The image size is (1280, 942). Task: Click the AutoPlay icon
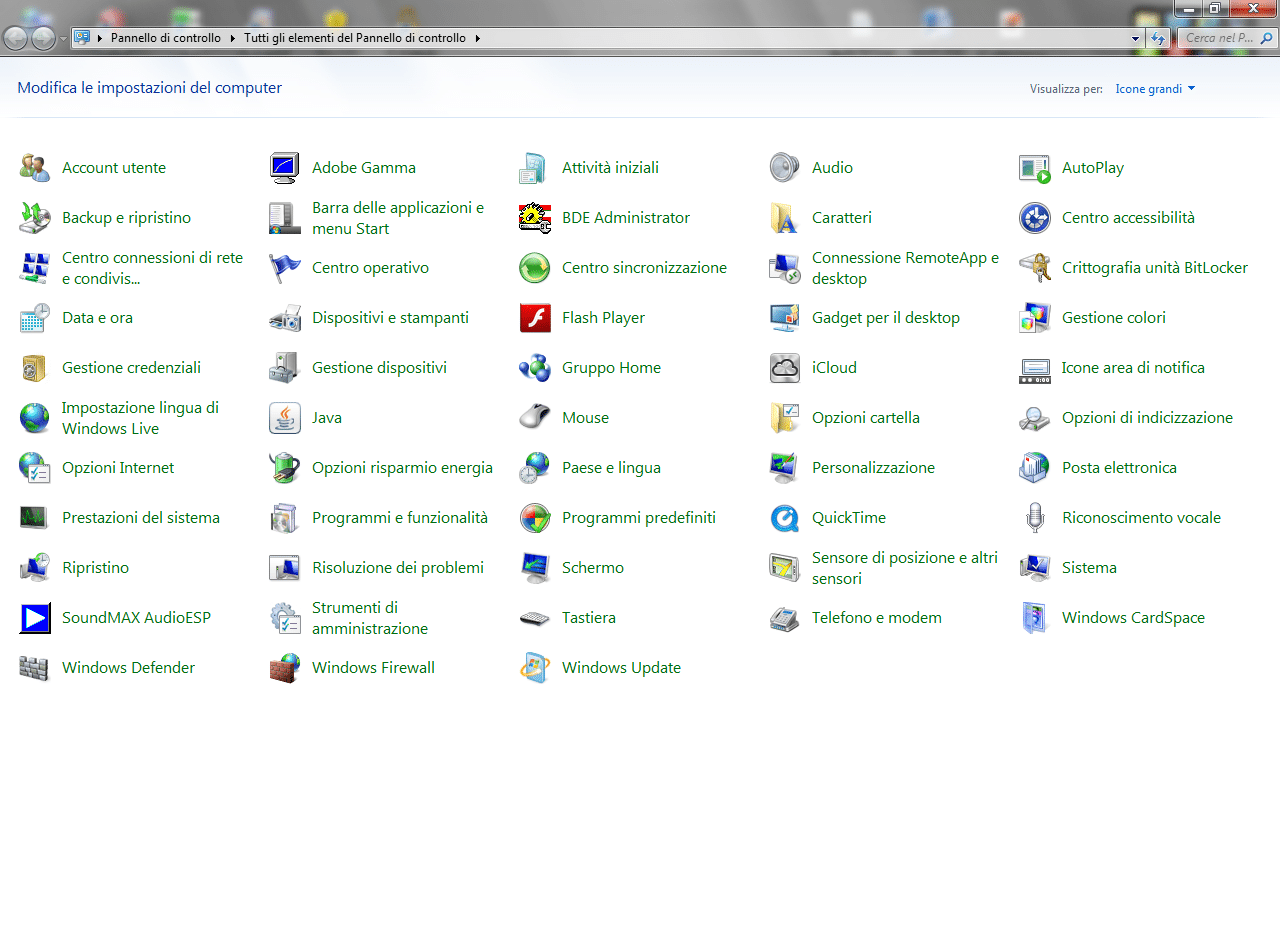[x=1035, y=168]
